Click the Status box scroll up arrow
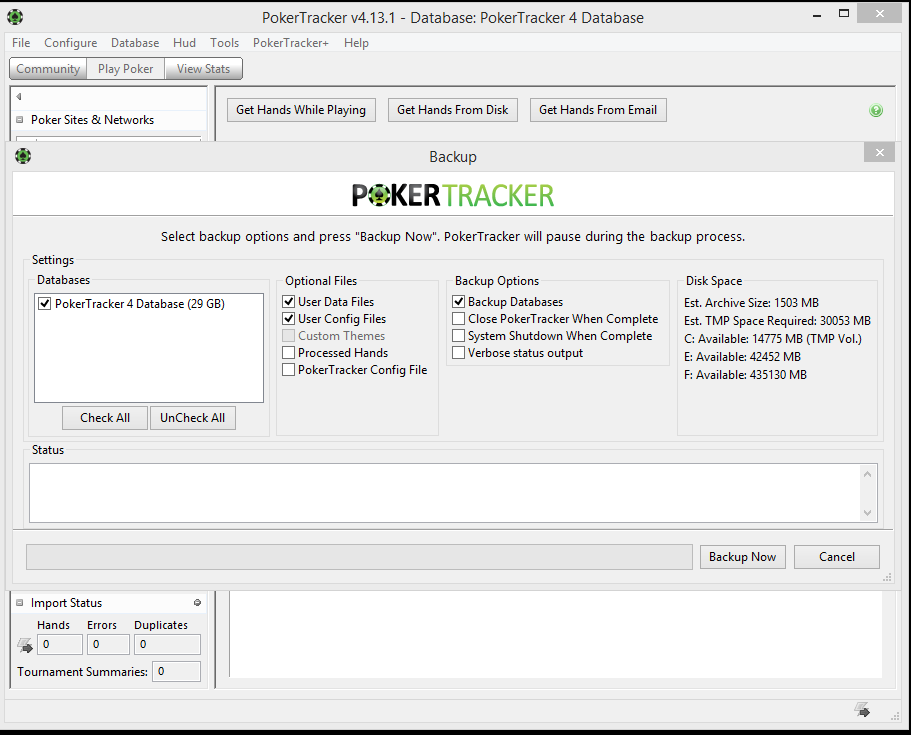The image size is (911, 735). tap(867, 474)
